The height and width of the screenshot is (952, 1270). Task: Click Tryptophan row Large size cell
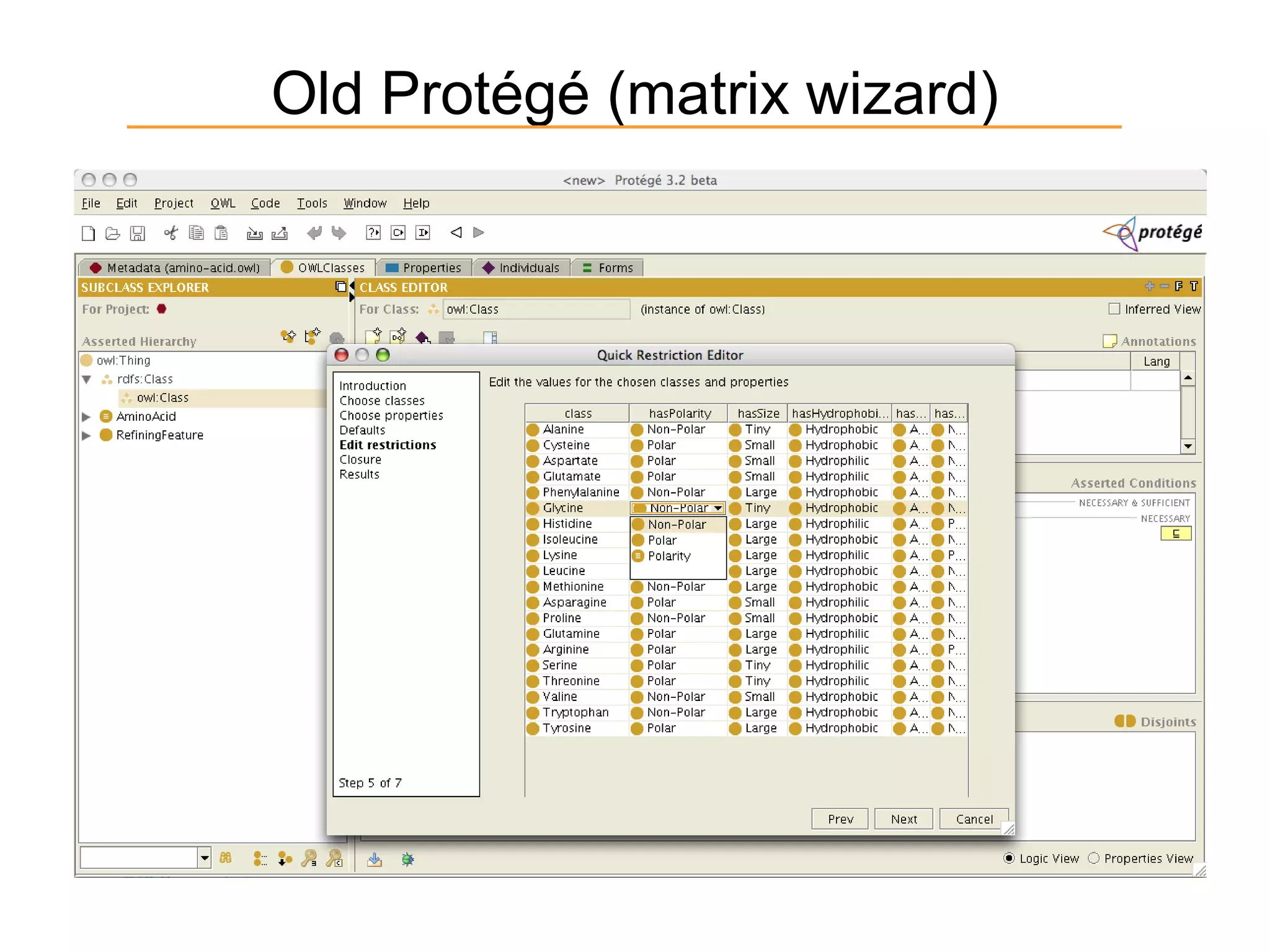coord(758,713)
